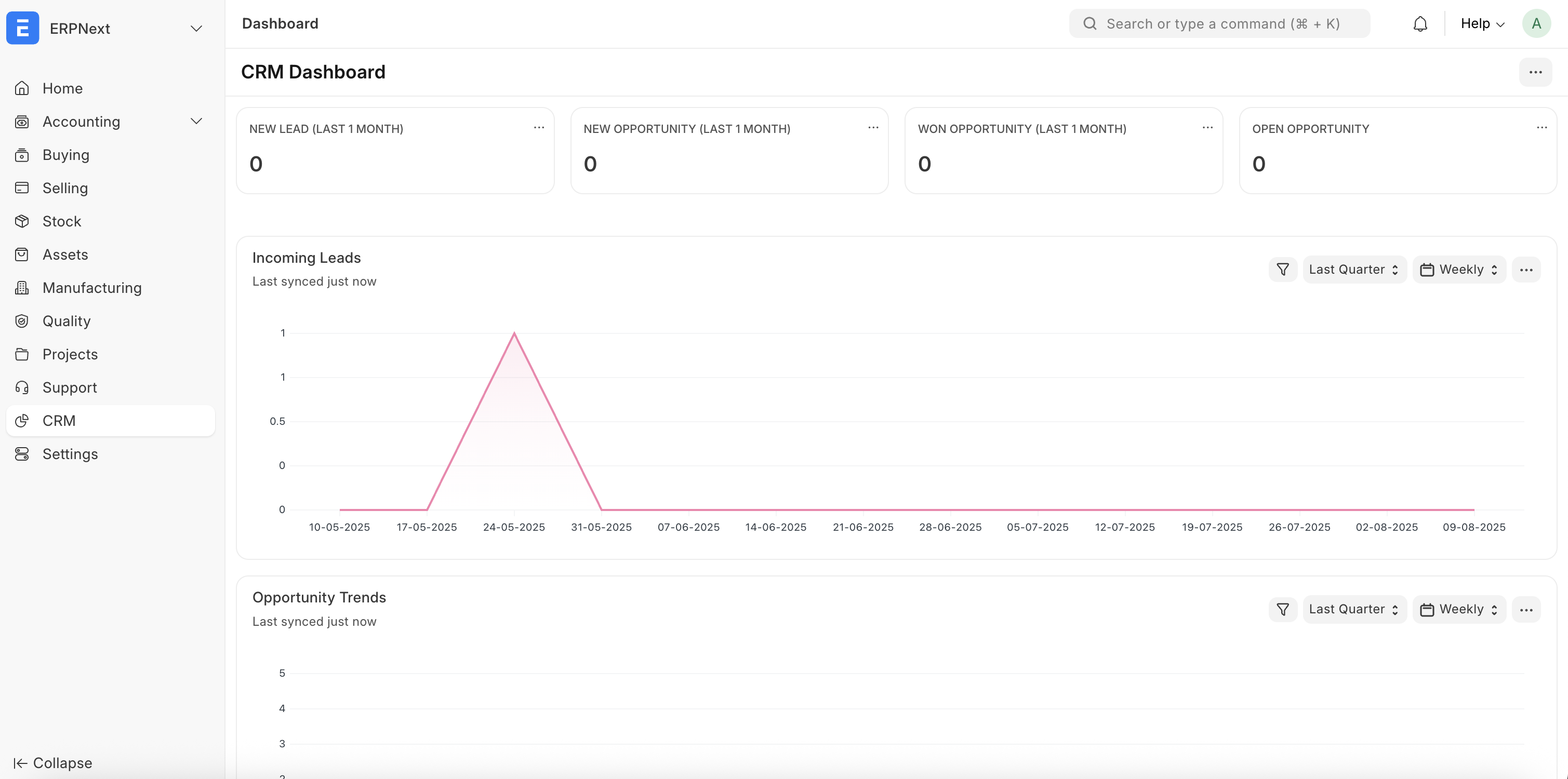The height and width of the screenshot is (779, 1568).
Task: Change Weekly interval on Opportunity Trends
Action: (1458, 609)
